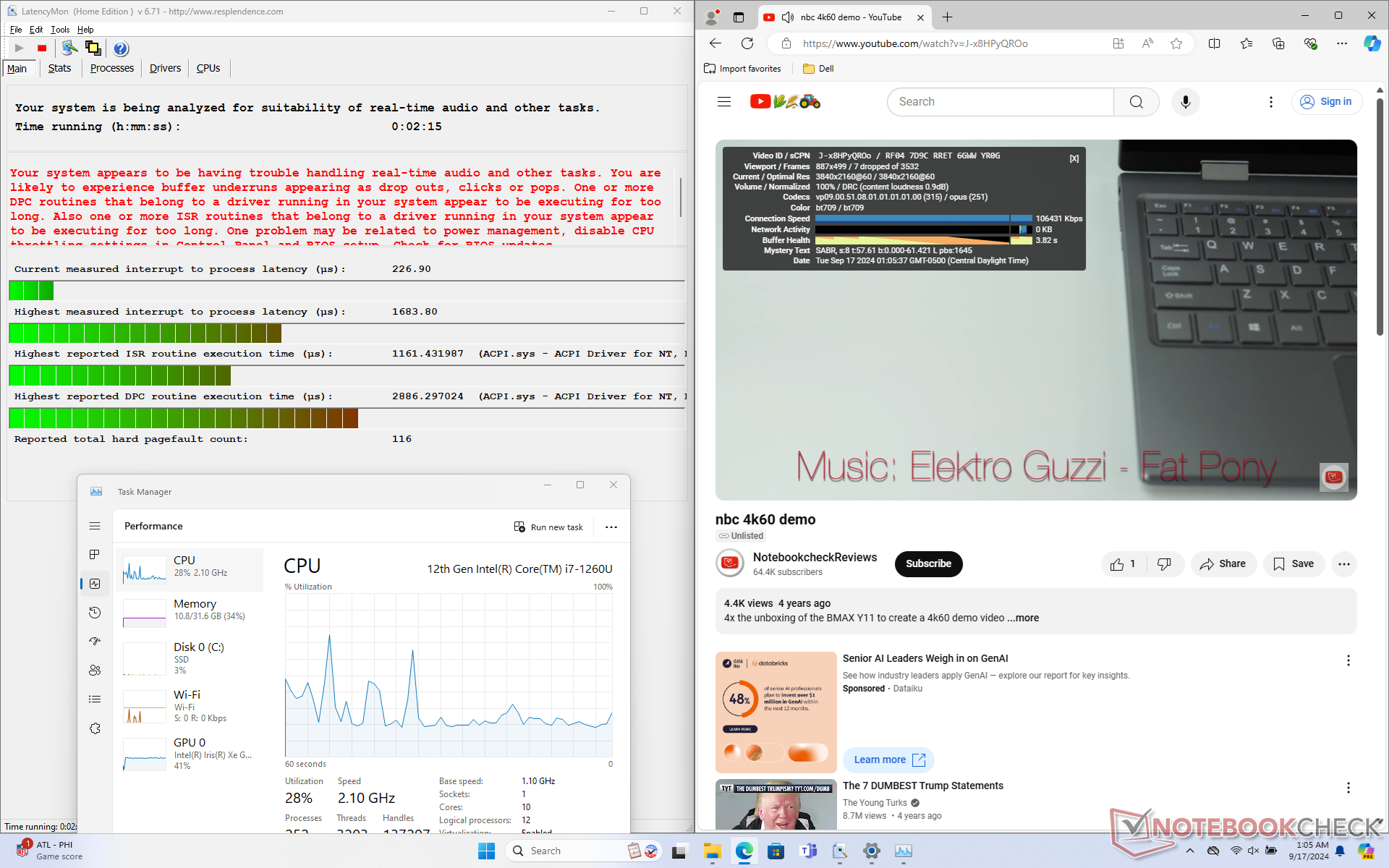
Task: Open Task Manager App history sidebar icon
Action: 95,613
